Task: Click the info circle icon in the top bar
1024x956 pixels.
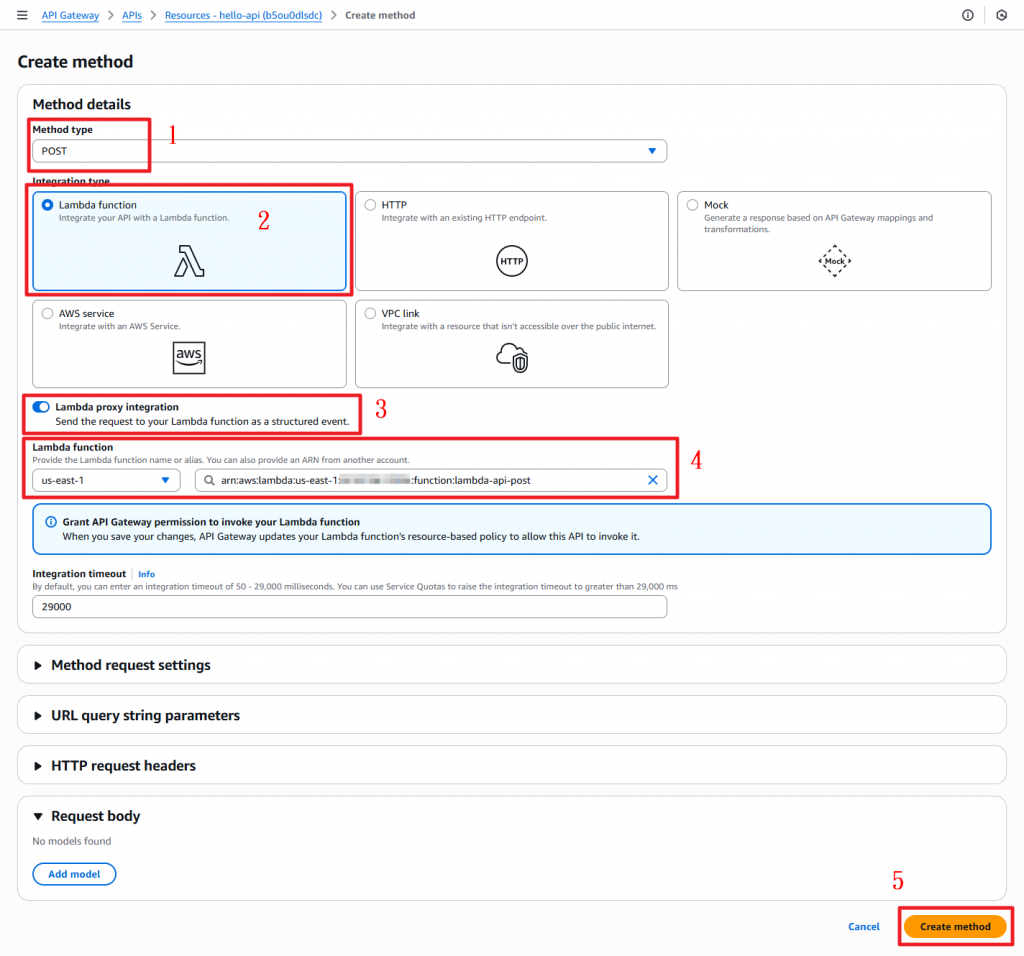Action: point(967,15)
